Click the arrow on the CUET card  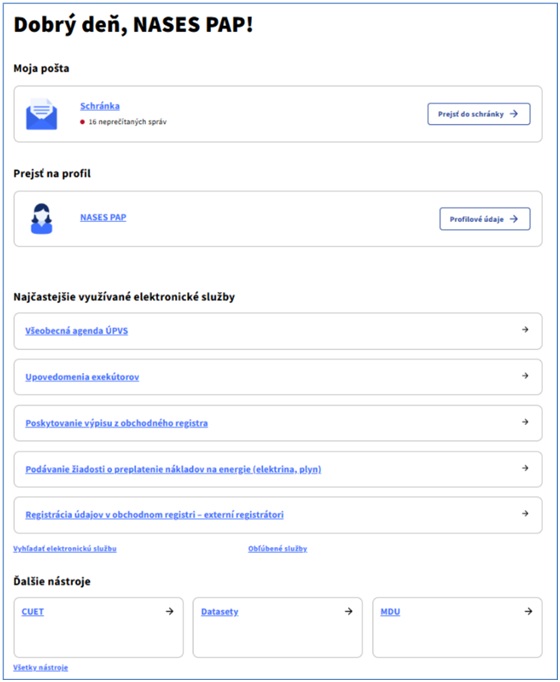point(170,611)
